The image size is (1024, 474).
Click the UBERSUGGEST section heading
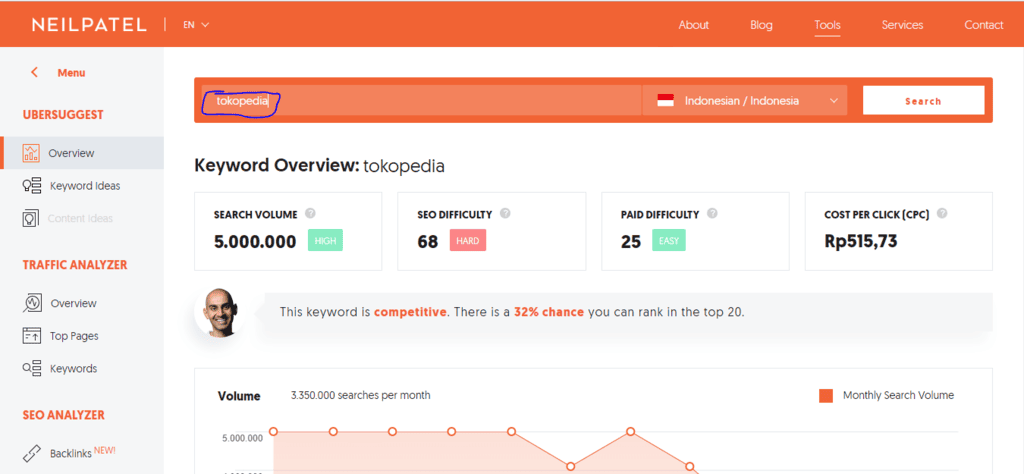click(63, 115)
